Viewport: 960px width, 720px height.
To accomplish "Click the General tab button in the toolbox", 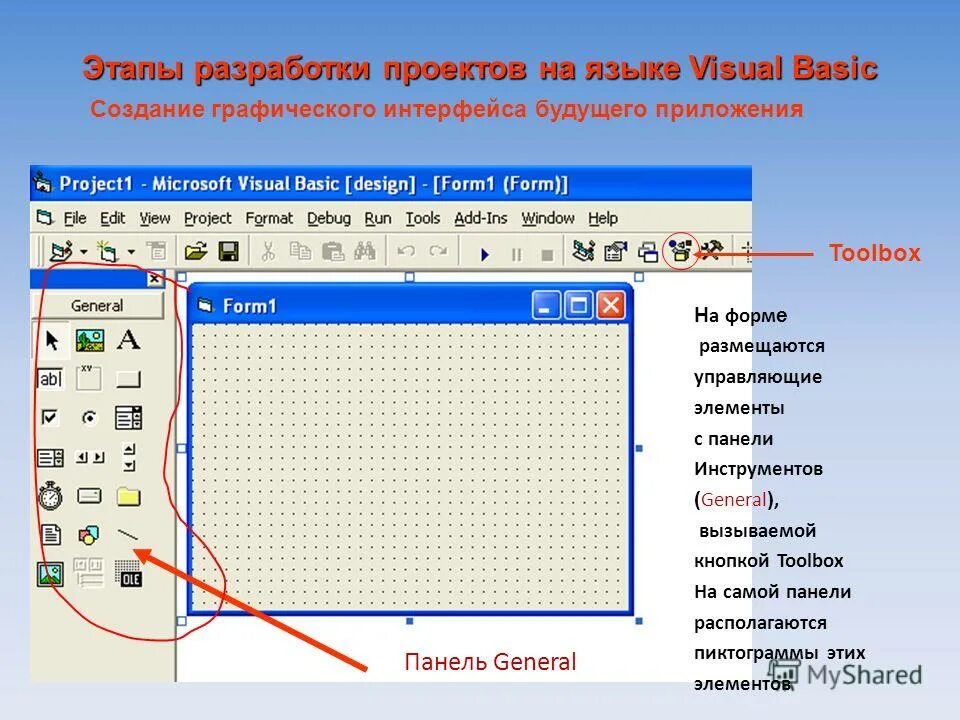I will point(97,305).
